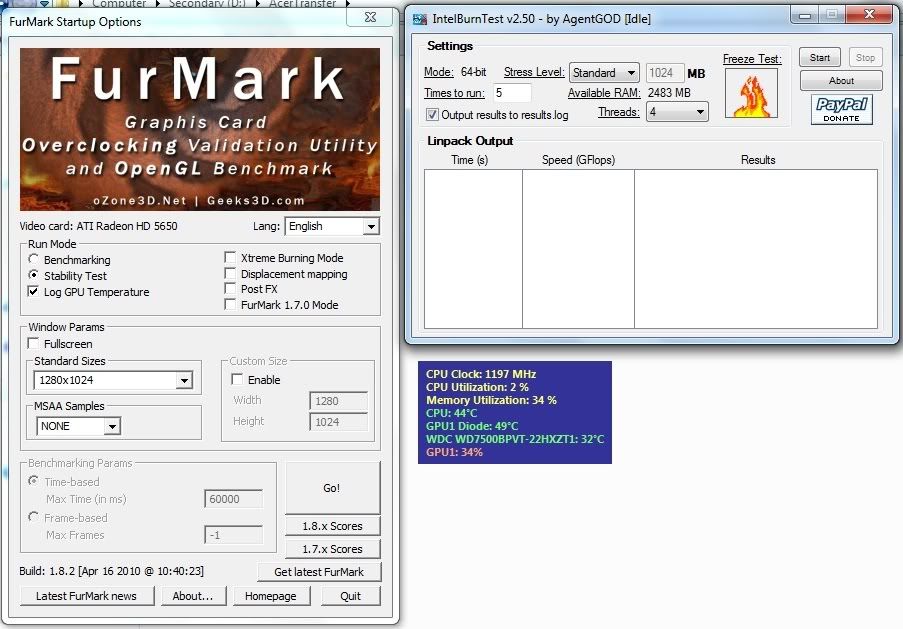903x629 pixels.
Task: Enable Fullscreen window option
Action: click(34, 344)
